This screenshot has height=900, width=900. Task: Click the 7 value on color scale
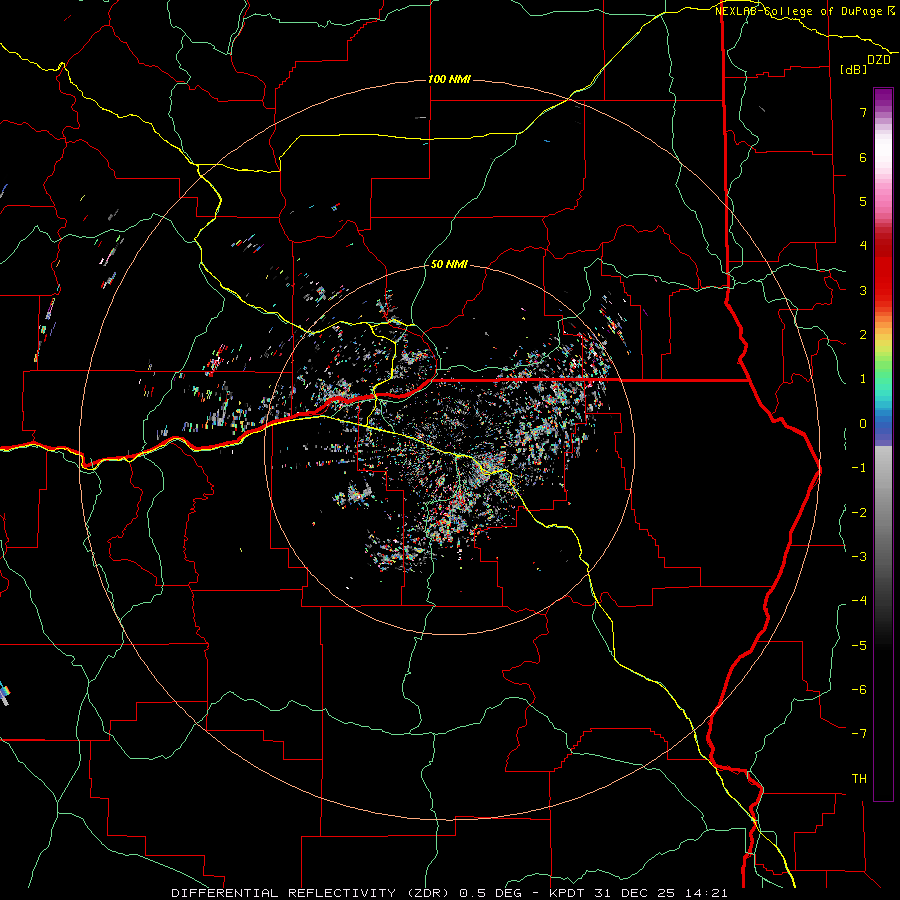(863, 112)
